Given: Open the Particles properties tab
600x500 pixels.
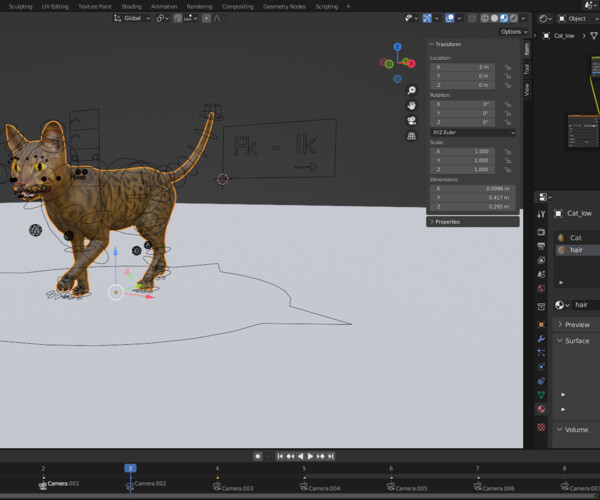Looking at the screenshot, I should [x=541, y=353].
